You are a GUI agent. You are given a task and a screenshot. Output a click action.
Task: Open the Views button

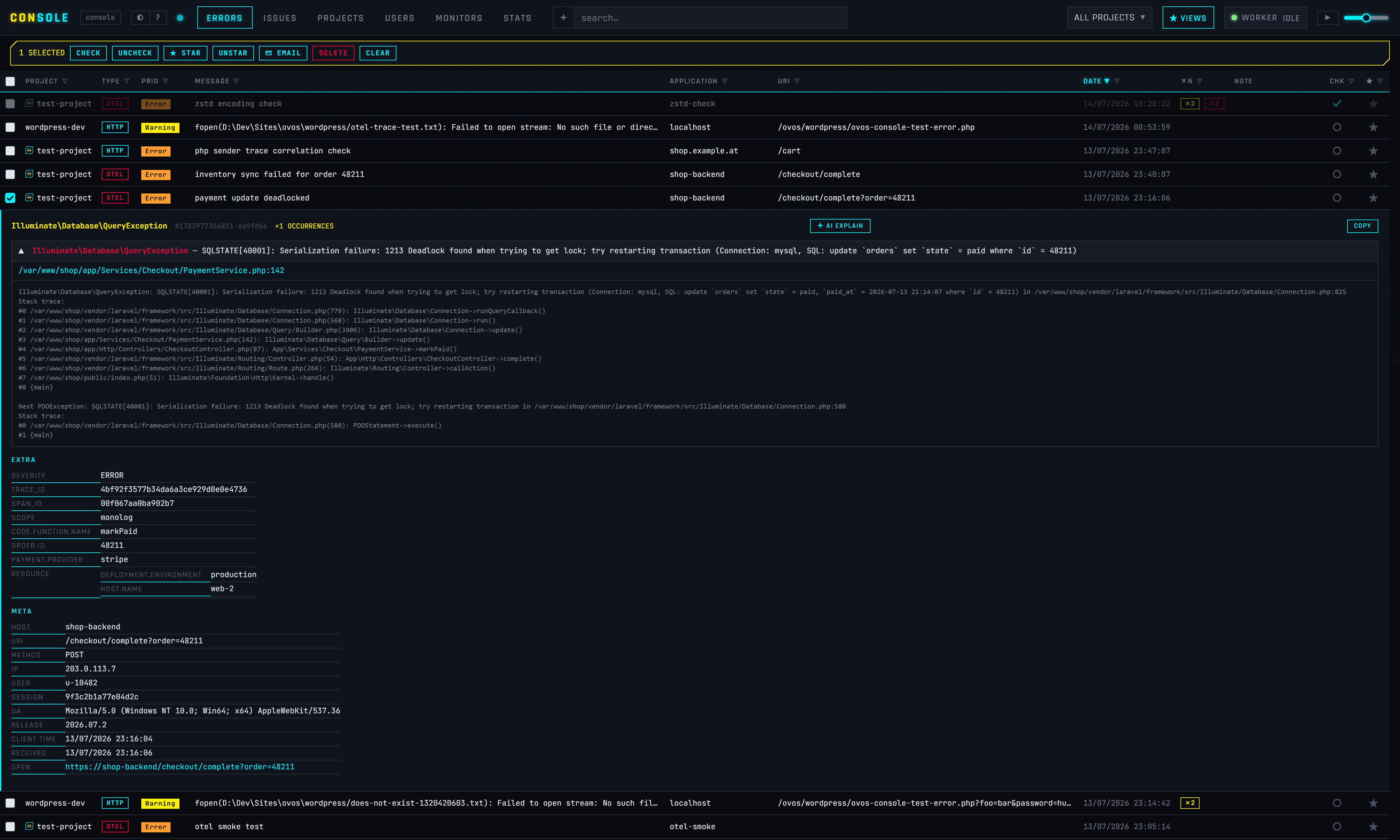click(x=1188, y=17)
